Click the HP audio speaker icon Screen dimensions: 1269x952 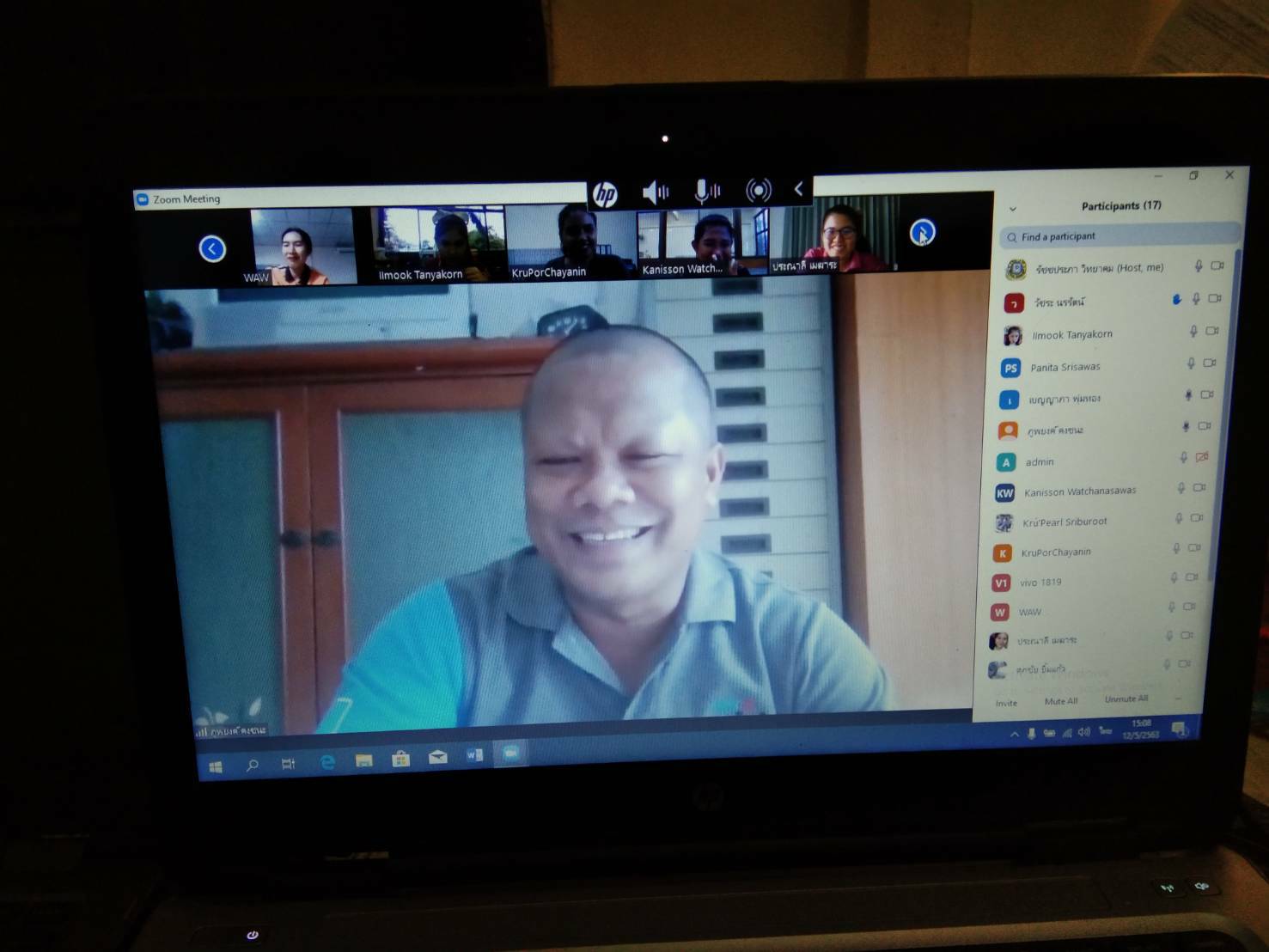point(655,192)
